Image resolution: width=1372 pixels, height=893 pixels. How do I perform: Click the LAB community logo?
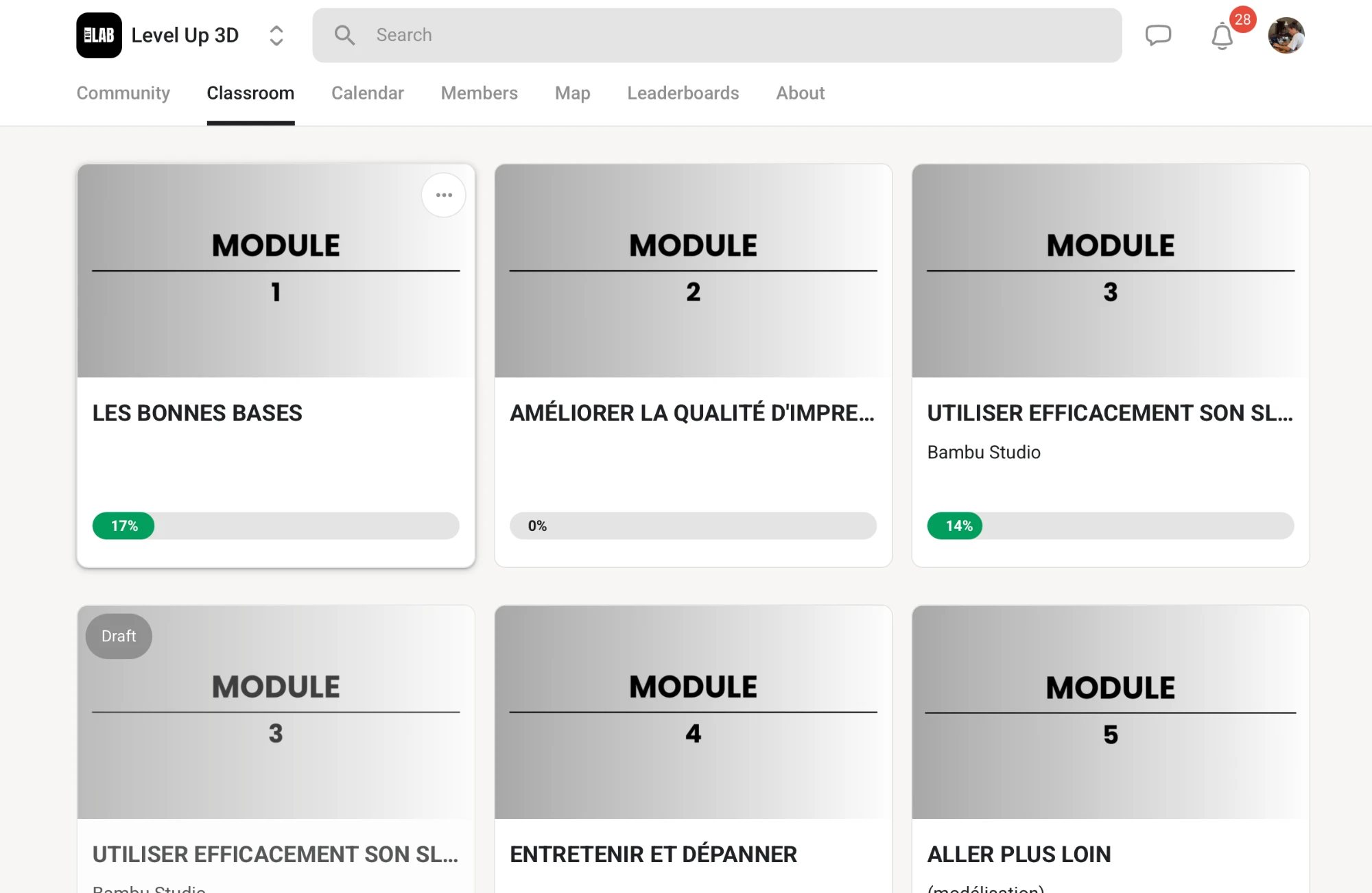[x=99, y=35]
